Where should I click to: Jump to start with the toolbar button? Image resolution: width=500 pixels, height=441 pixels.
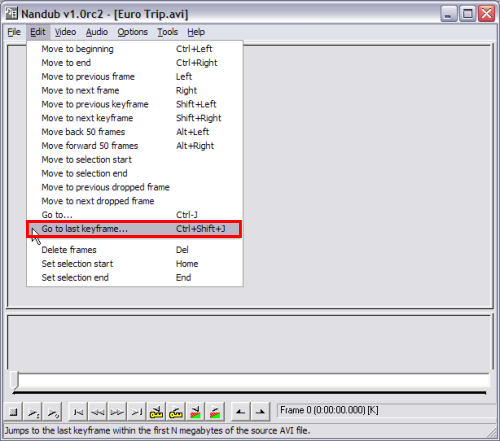pos(78,412)
